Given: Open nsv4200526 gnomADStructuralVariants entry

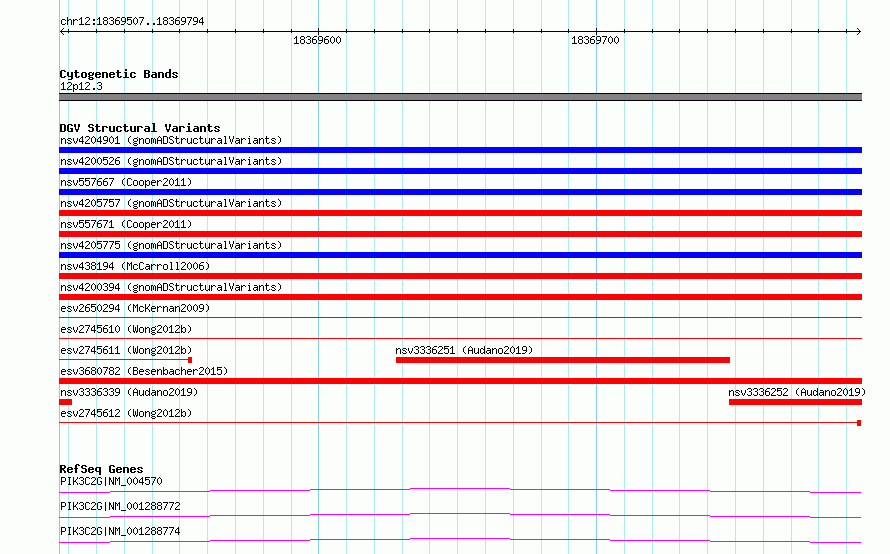Looking at the screenshot, I should tap(171, 161).
